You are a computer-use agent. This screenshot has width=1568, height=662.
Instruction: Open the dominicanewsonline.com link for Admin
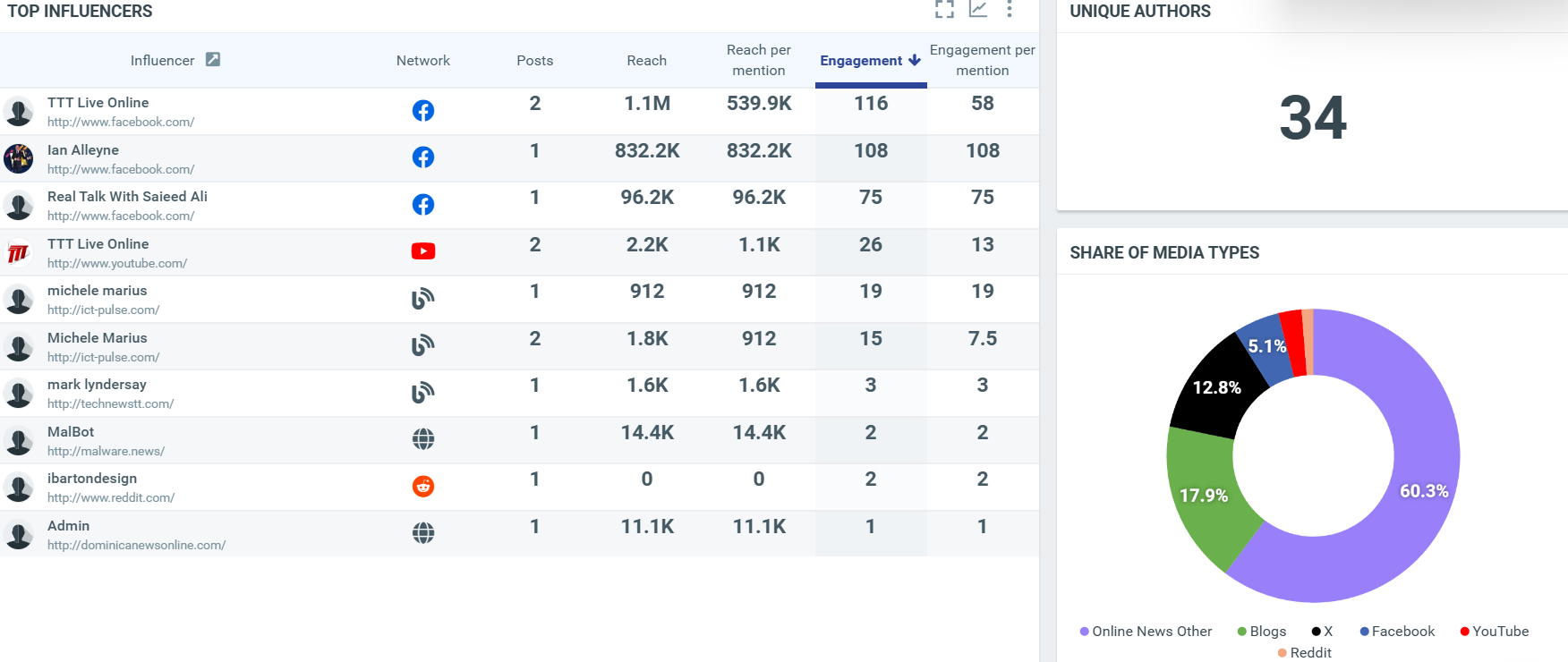coord(136,545)
